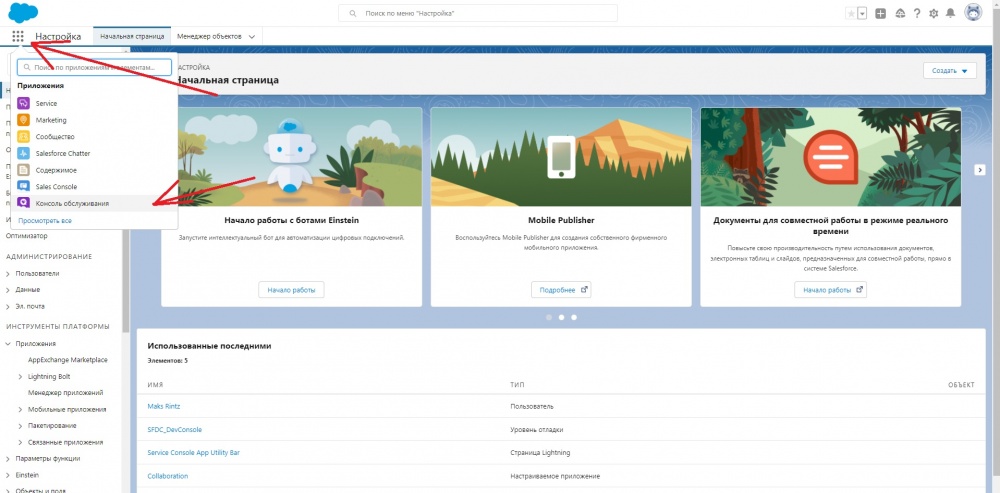
Task: Focus the app launcher search field
Action: point(94,67)
